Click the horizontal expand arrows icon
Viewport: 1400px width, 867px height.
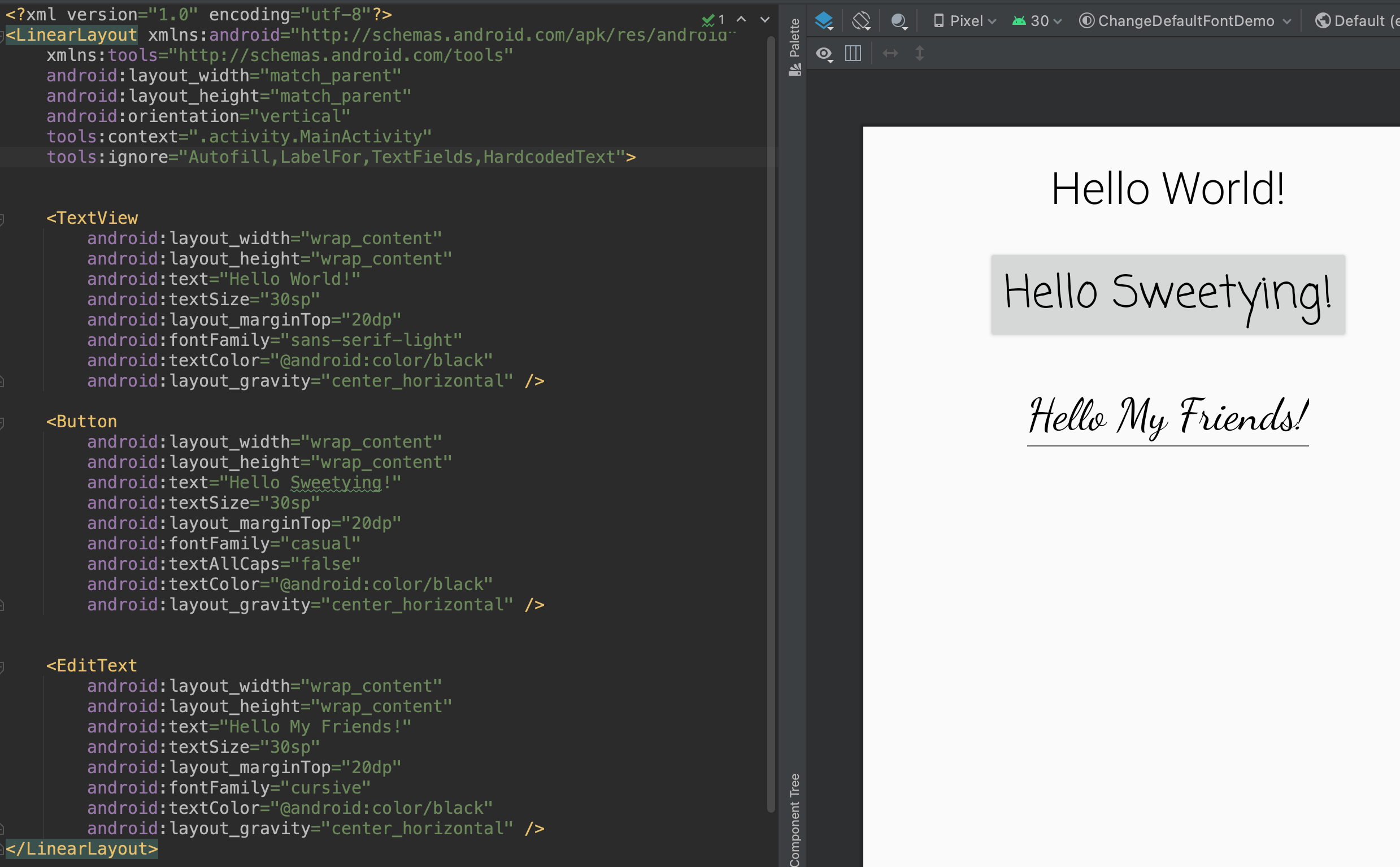pyautogui.click(x=890, y=53)
